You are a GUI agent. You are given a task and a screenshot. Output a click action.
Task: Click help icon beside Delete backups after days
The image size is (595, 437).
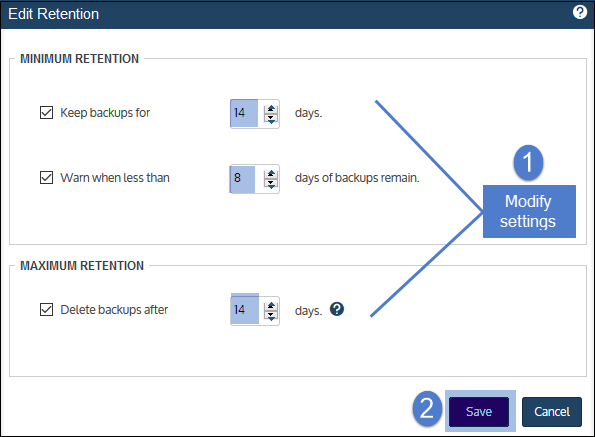coord(337,309)
